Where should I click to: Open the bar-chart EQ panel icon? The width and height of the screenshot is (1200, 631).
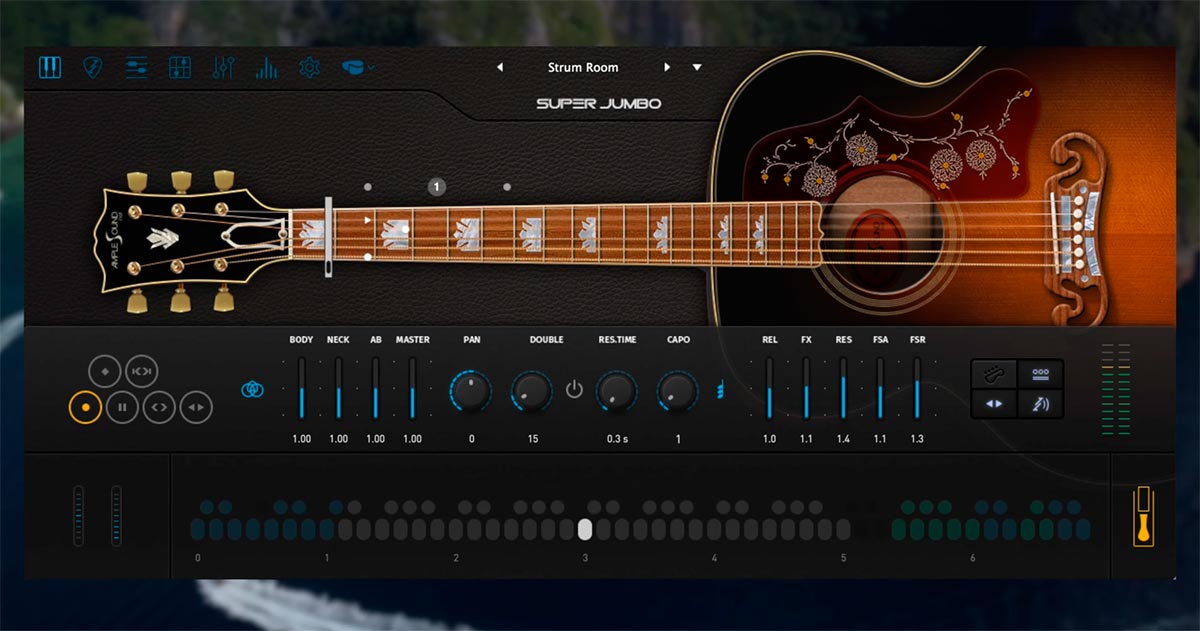(x=266, y=68)
